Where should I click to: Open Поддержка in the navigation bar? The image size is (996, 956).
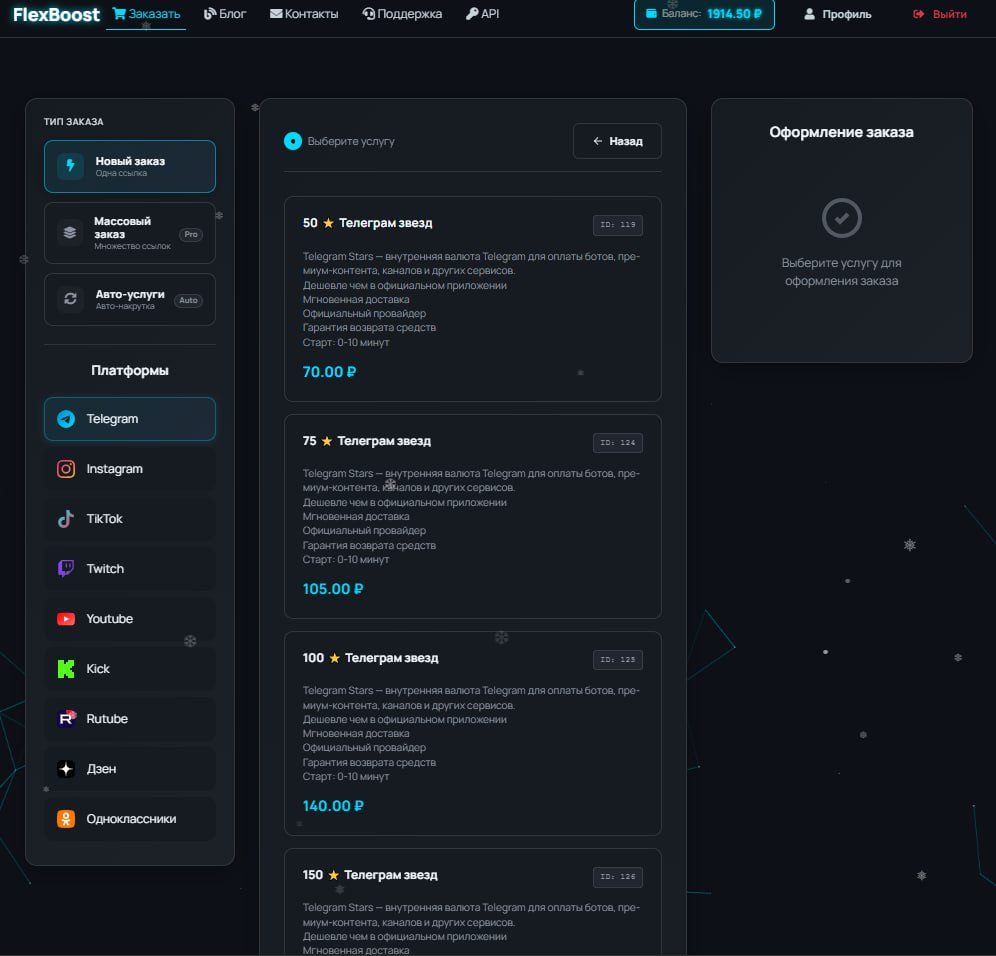pos(402,14)
